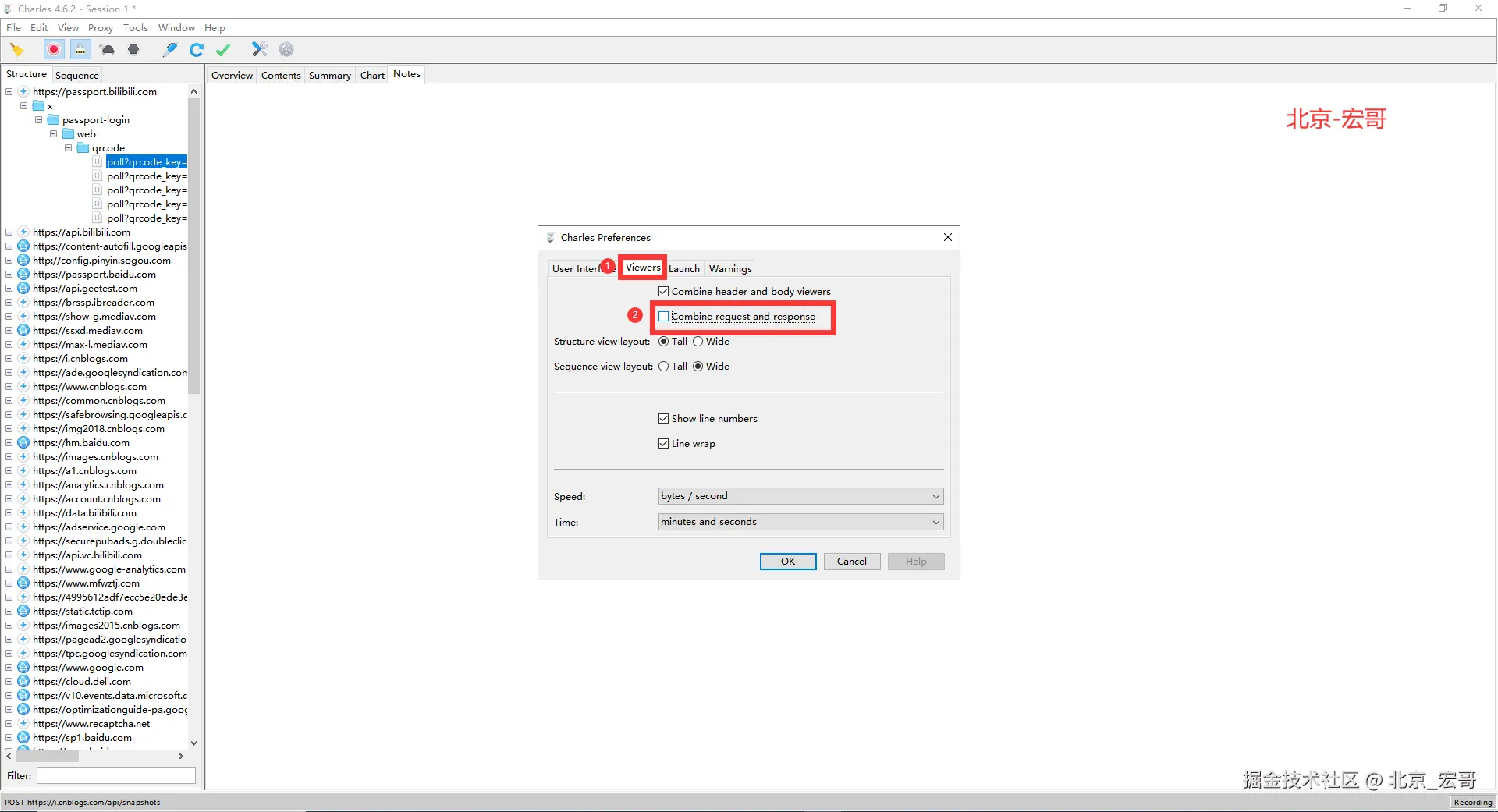1498x812 pixels.
Task: Click globe icon beside hm.baidu.com
Action: click(x=23, y=443)
